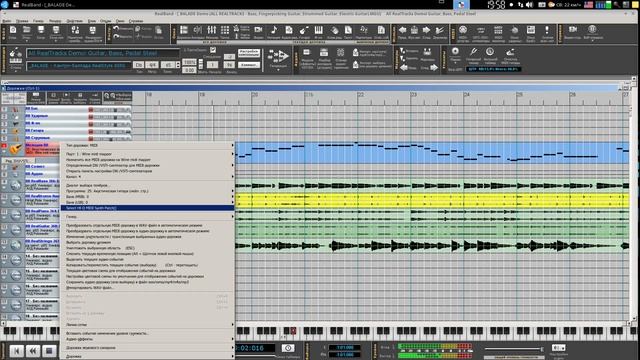This screenshot has width=640, height=360.
Task: Open the guitar tuner fork icon
Action: tap(473, 51)
